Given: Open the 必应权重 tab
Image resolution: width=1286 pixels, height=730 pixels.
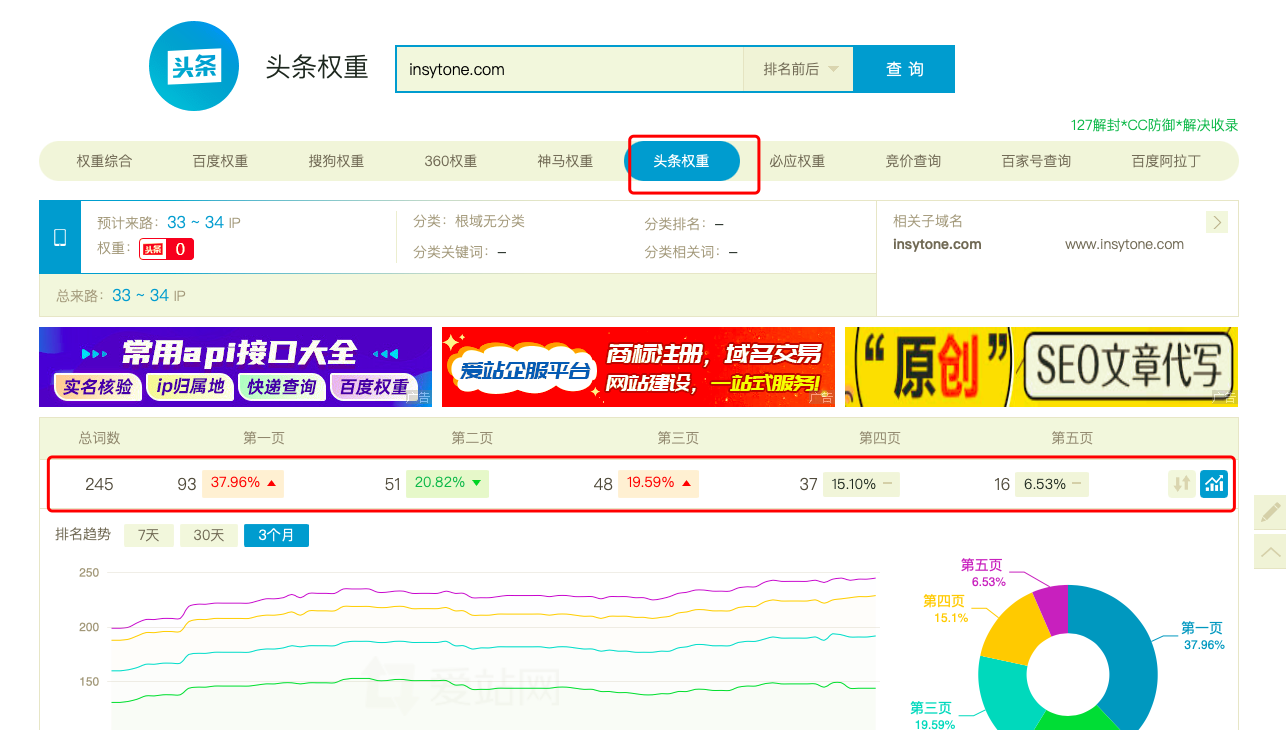Looking at the screenshot, I should tap(797, 161).
